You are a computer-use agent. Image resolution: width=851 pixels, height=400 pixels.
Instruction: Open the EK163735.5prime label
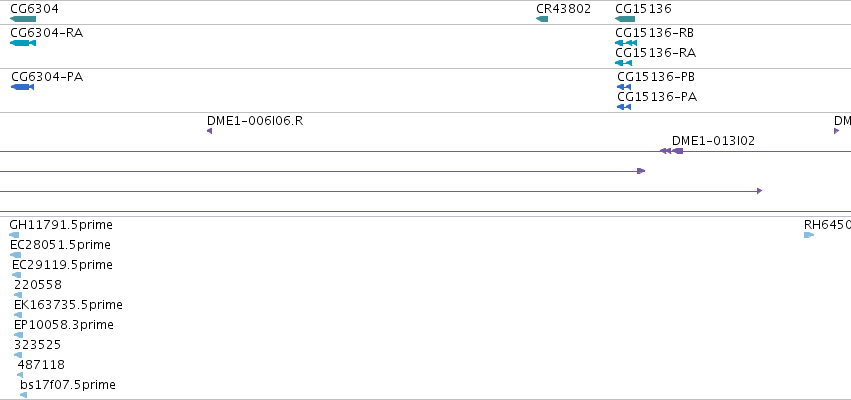(68, 304)
